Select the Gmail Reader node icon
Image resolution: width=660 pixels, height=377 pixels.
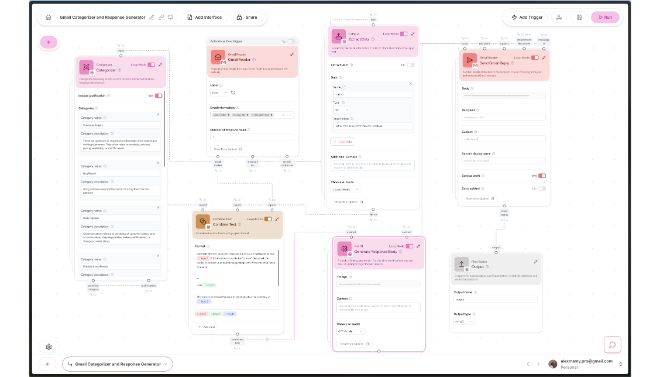218,57
